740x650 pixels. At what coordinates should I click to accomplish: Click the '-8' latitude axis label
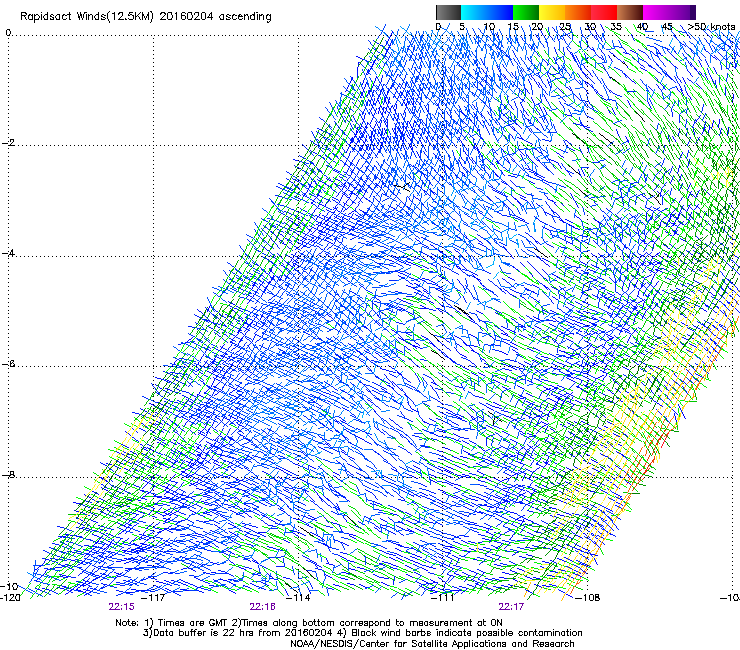8,475
